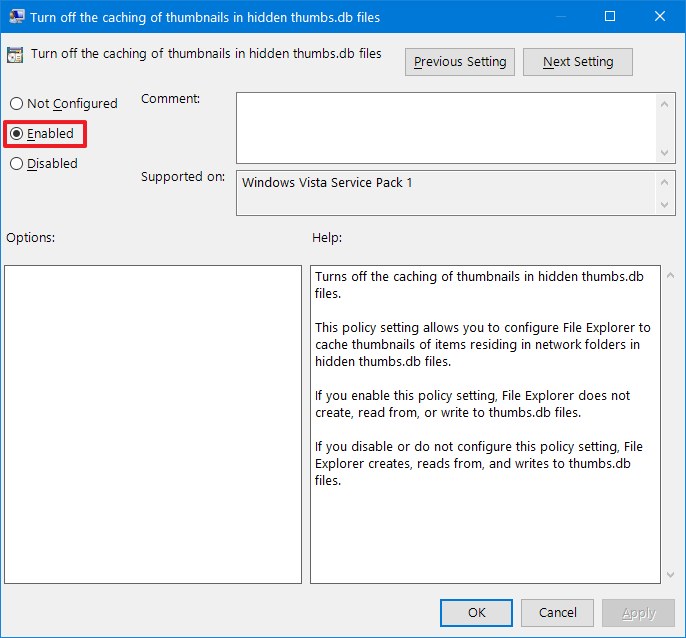Click the title bar window icon
The width and height of the screenshot is (686, 638).
17,17
